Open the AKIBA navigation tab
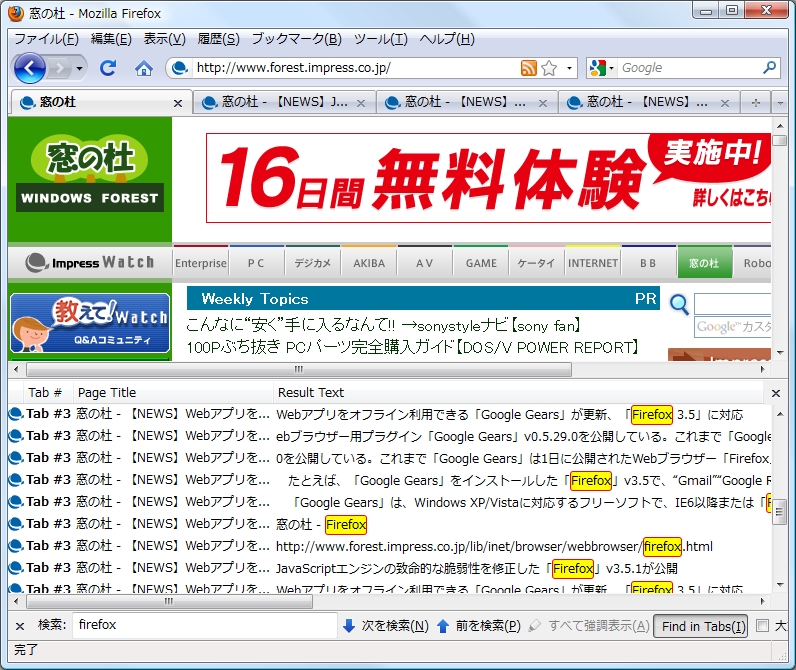This screenshot has width=796, height=670. (369, 263)
